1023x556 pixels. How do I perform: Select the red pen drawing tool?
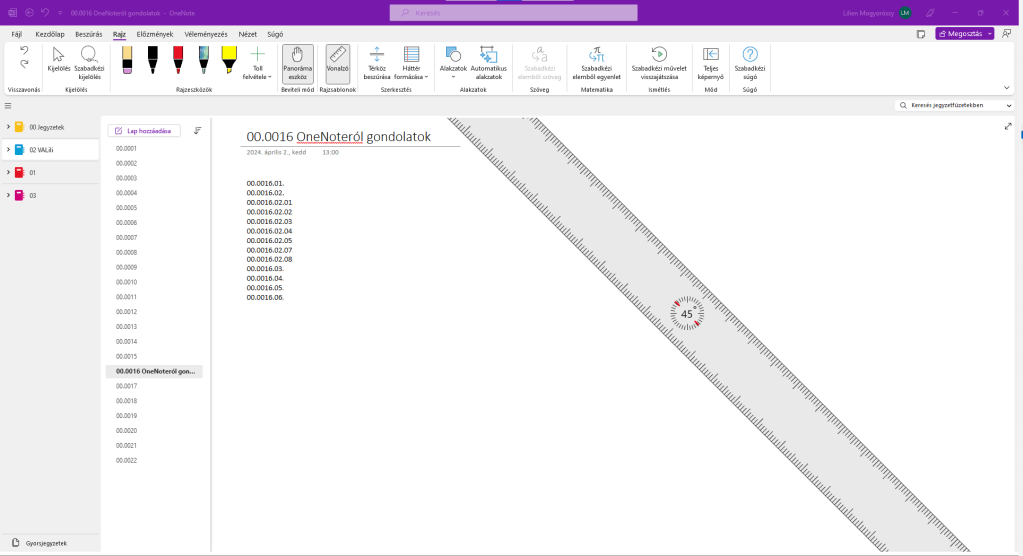(x=178, y=59)
